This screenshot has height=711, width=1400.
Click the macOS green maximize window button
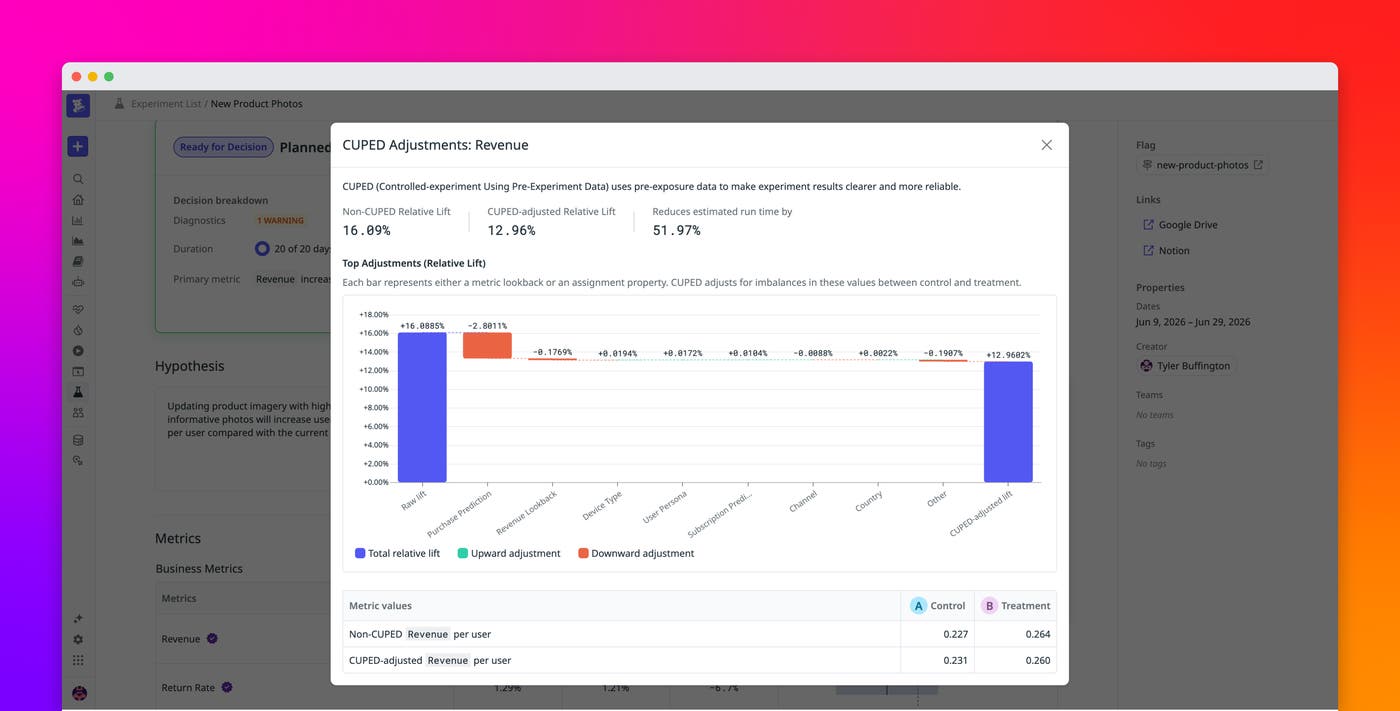pos(109,77)
